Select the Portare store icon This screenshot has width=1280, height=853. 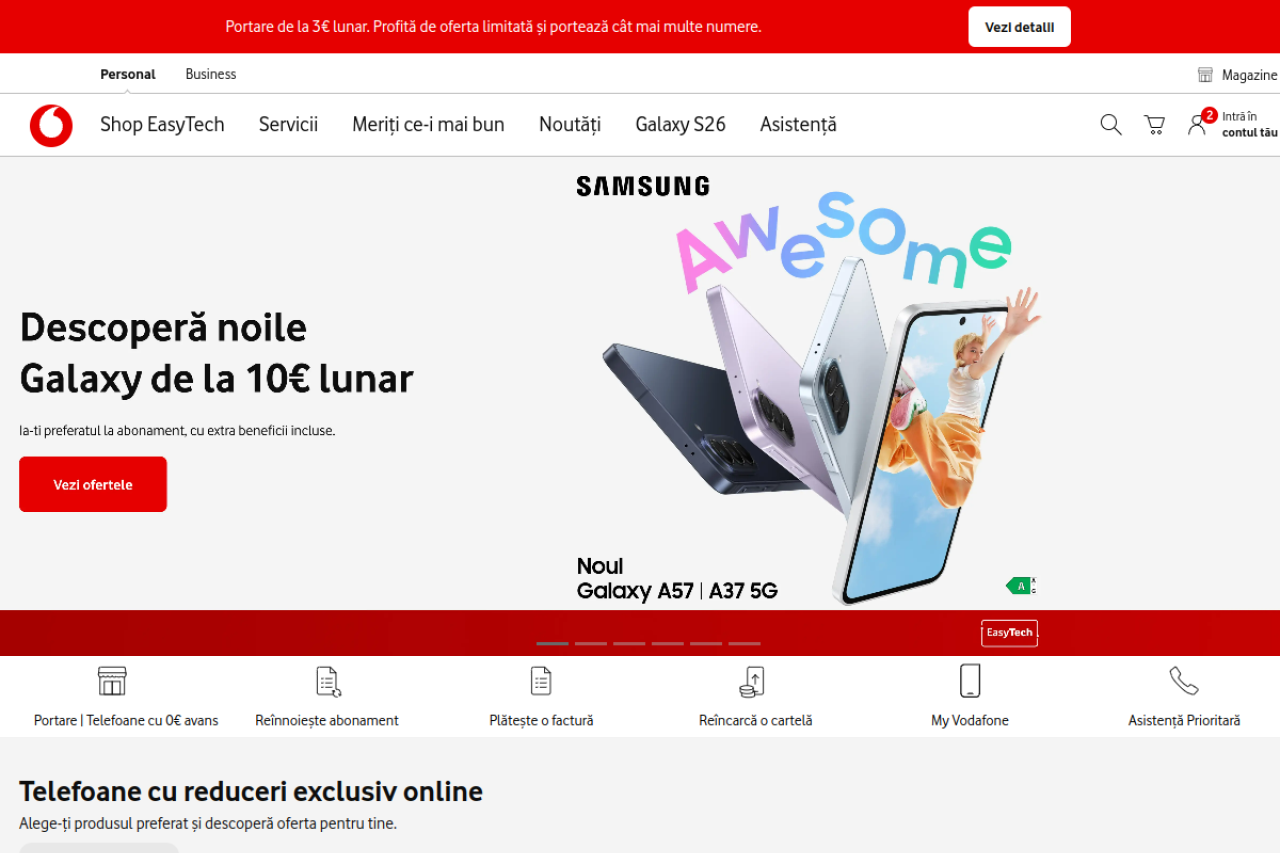pos(112,681)
